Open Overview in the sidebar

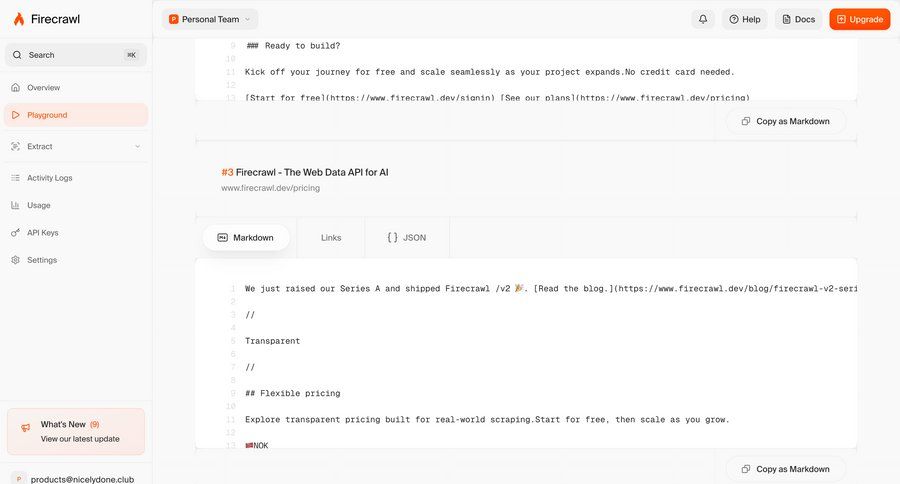click(x=76, y=87)
